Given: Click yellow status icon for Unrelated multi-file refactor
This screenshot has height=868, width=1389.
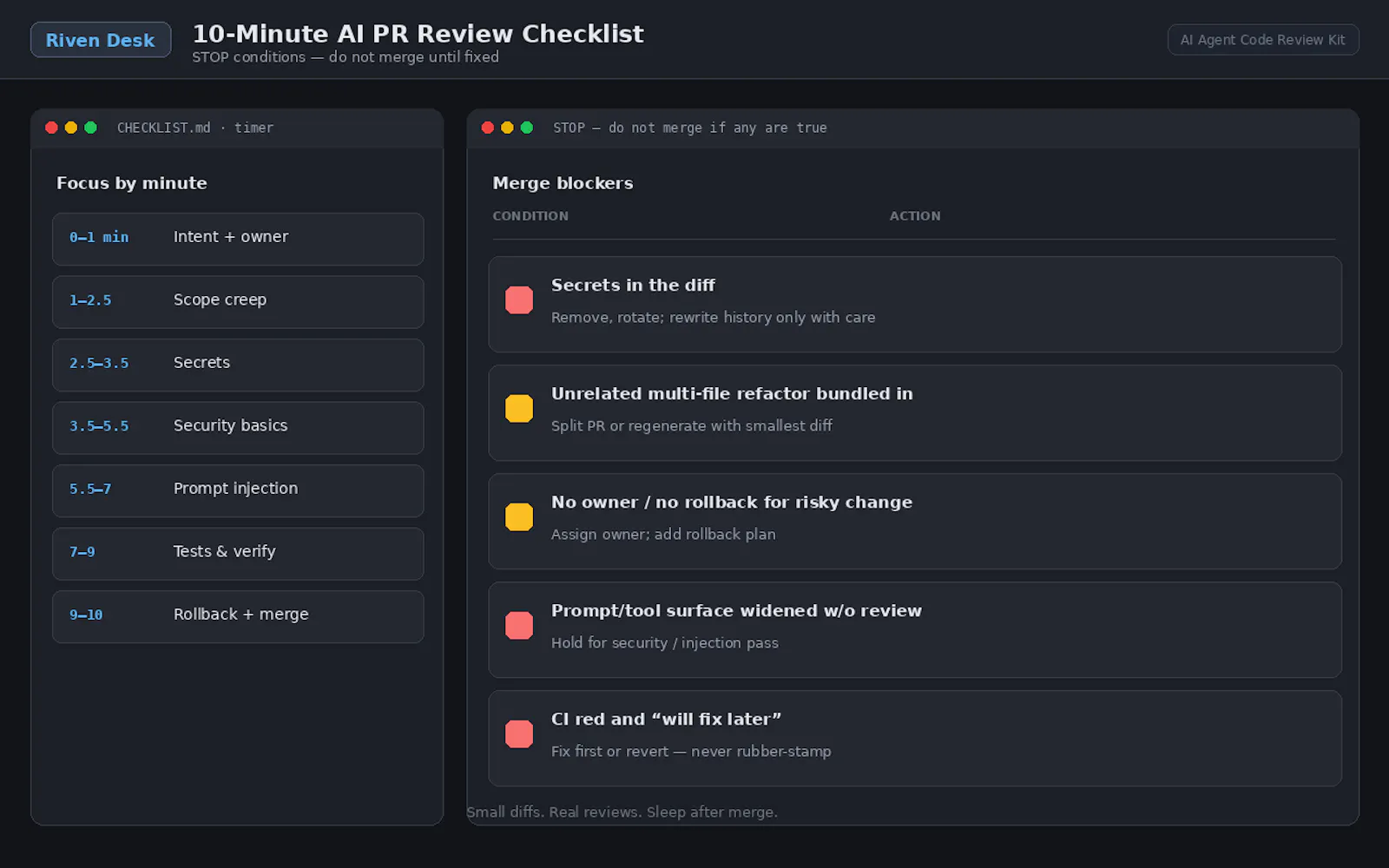Looking at the screenshot, I should point(519,409).
